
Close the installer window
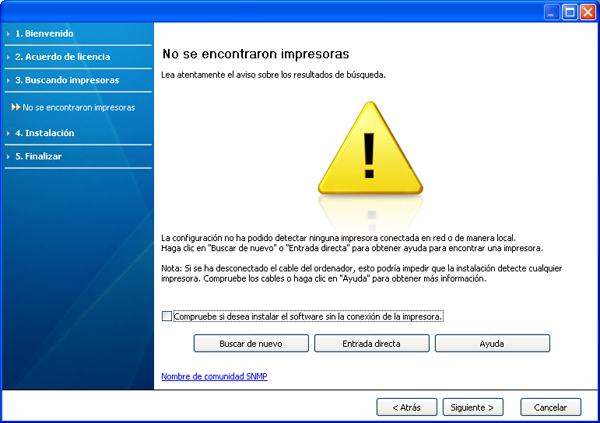[588, 12]
